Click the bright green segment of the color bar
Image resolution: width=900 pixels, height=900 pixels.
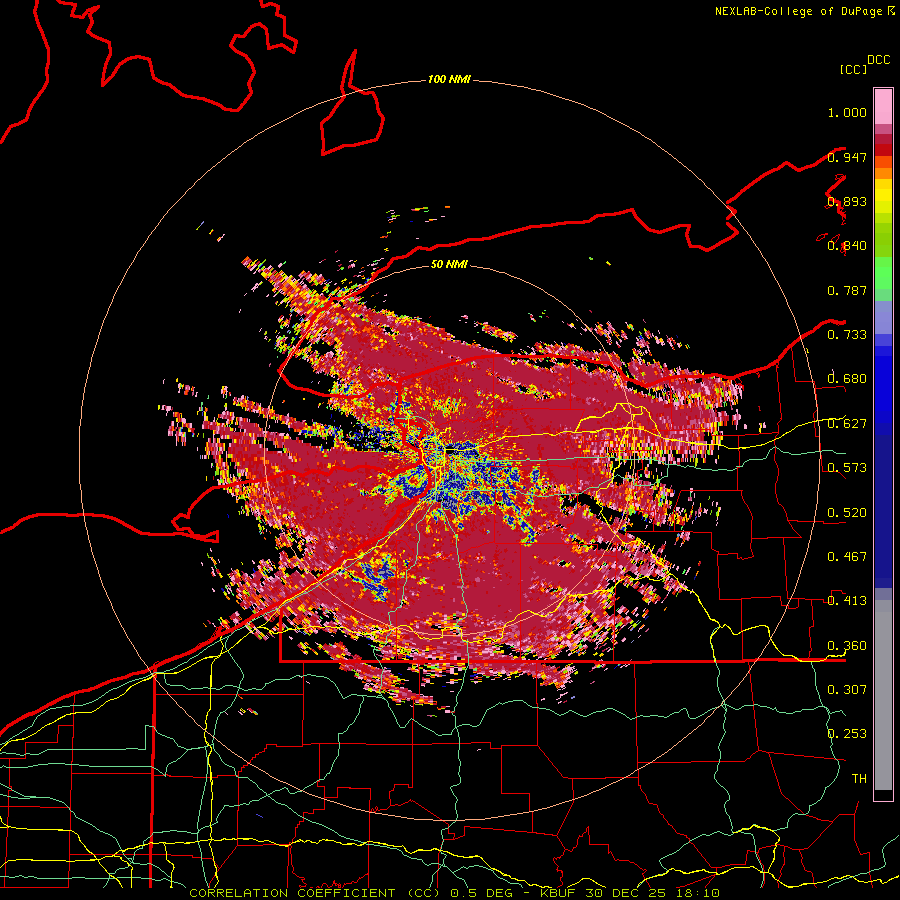tap(883, 274)
